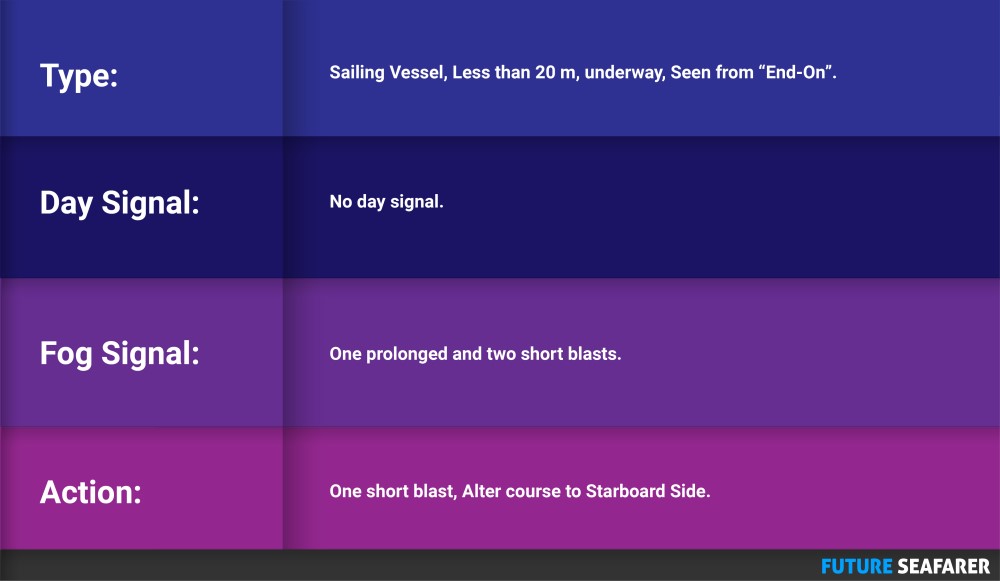This screenshot has width=1000, height=581.
Task: Click the "End-On" quoted phrase
Action: point(795,72)
